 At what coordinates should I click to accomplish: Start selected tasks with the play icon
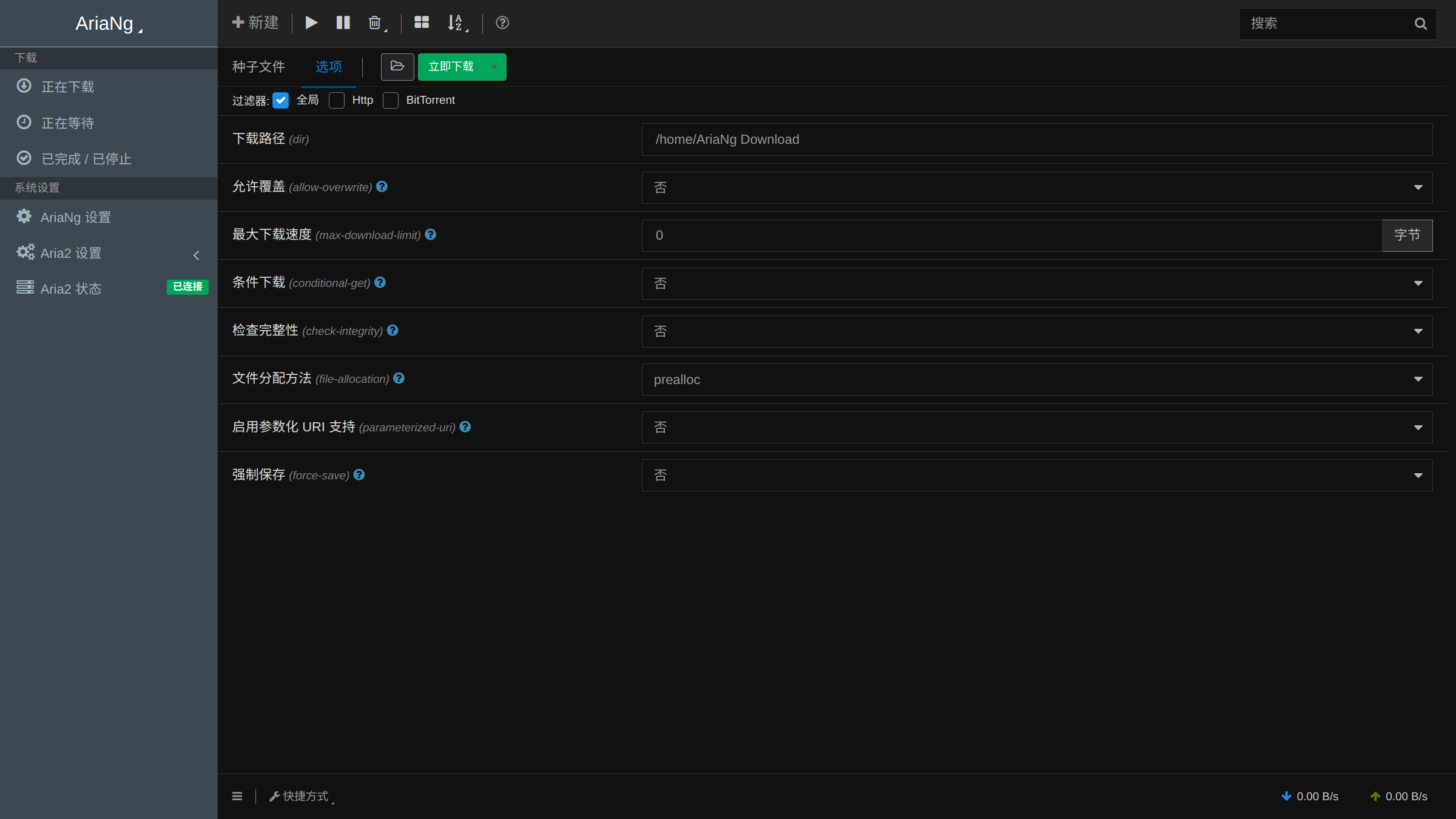[x=311, y=23]
